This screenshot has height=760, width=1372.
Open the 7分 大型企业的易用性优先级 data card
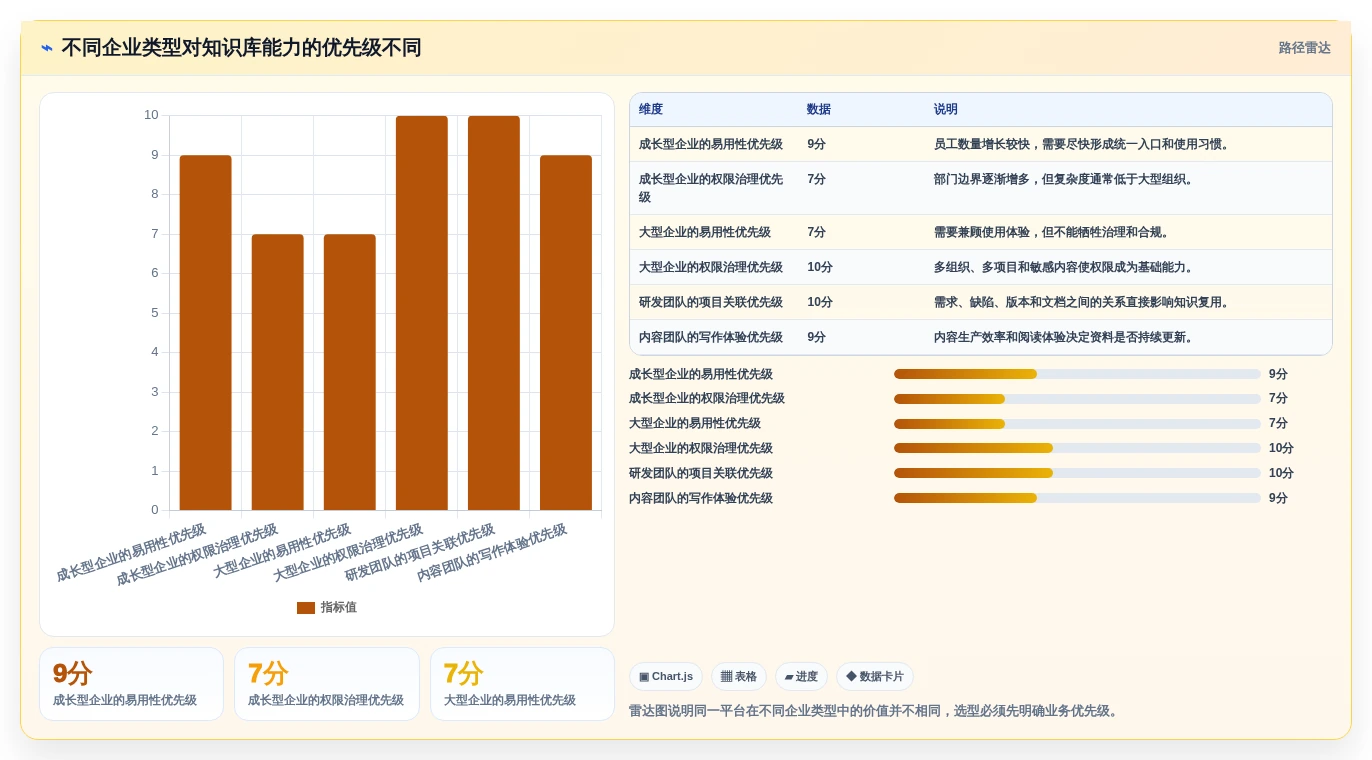tap(522, 684)
